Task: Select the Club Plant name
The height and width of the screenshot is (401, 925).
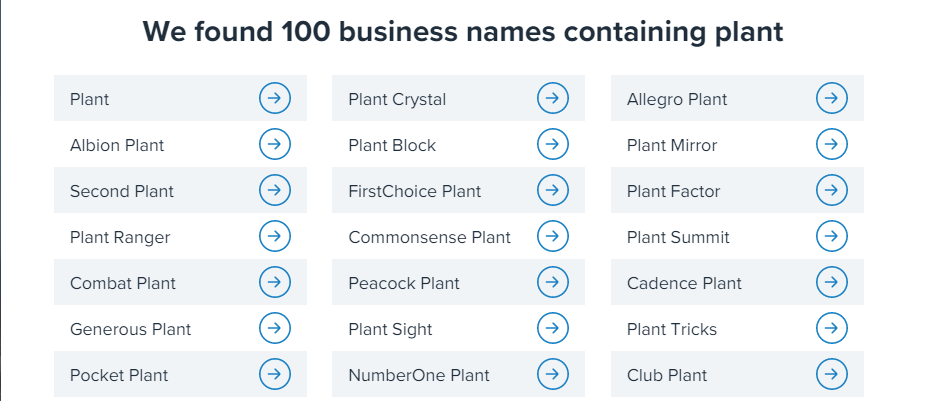Action: (667, 375)
